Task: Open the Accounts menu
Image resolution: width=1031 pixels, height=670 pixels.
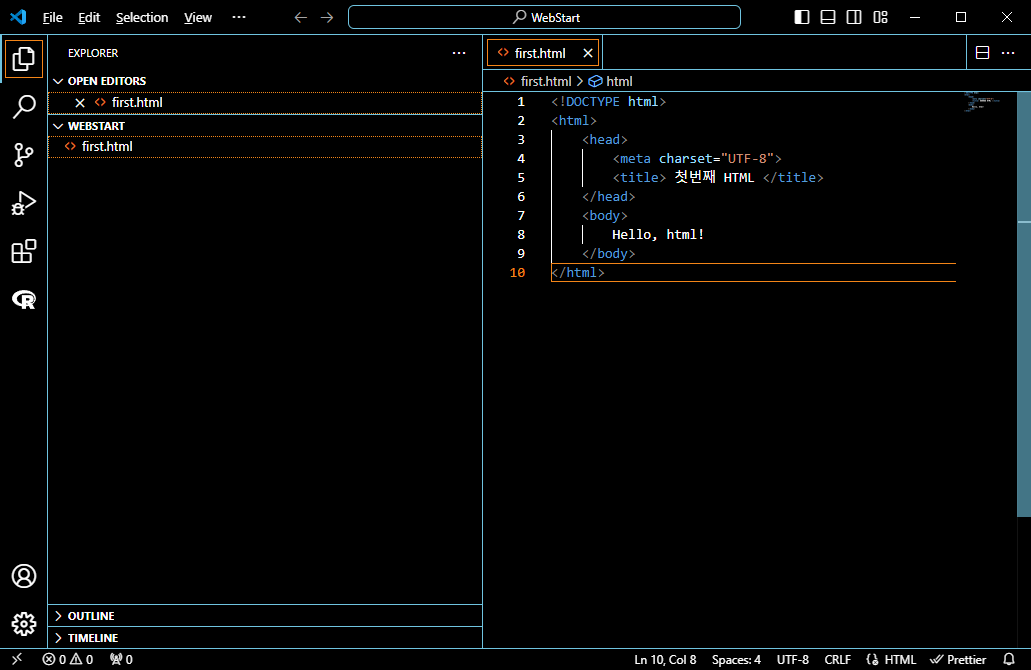Action: [24, 576]
